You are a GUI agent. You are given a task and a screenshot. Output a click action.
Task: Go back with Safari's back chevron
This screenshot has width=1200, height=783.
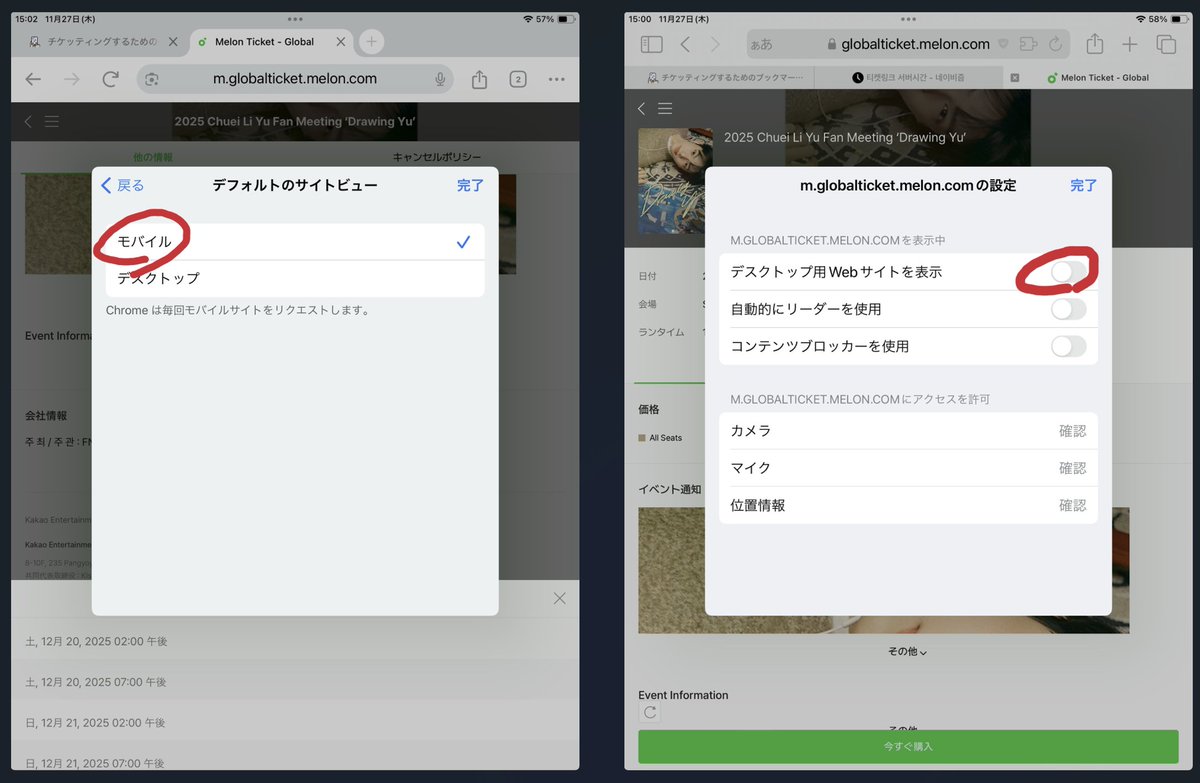(685, 44)
